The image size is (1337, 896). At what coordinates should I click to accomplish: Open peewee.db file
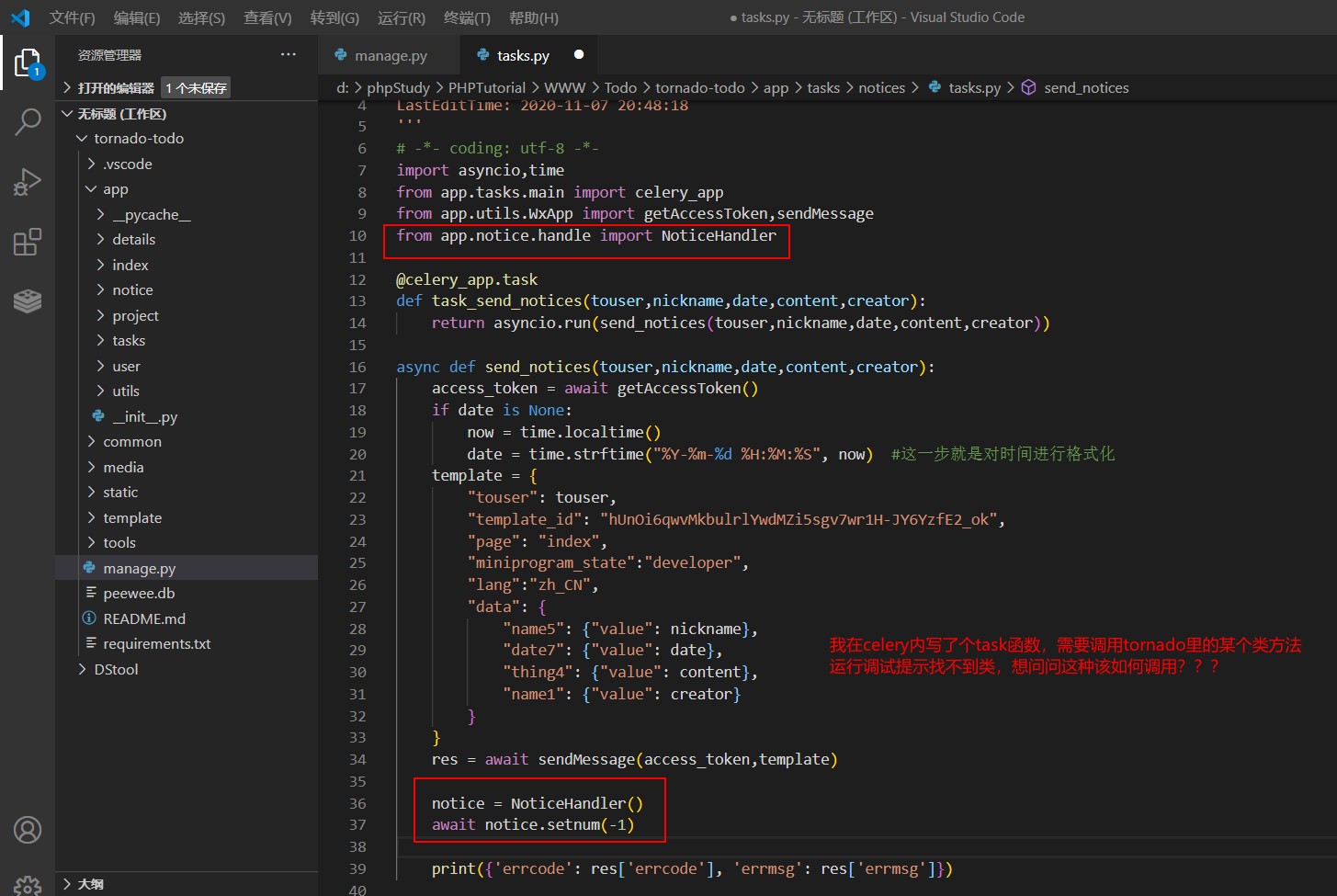187,593
